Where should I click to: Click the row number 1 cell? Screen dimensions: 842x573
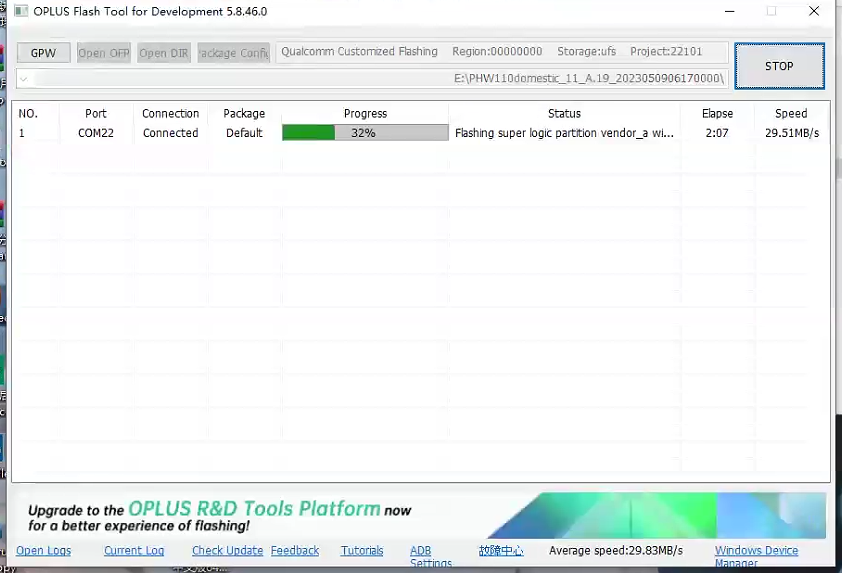click(x=22, y=133)
